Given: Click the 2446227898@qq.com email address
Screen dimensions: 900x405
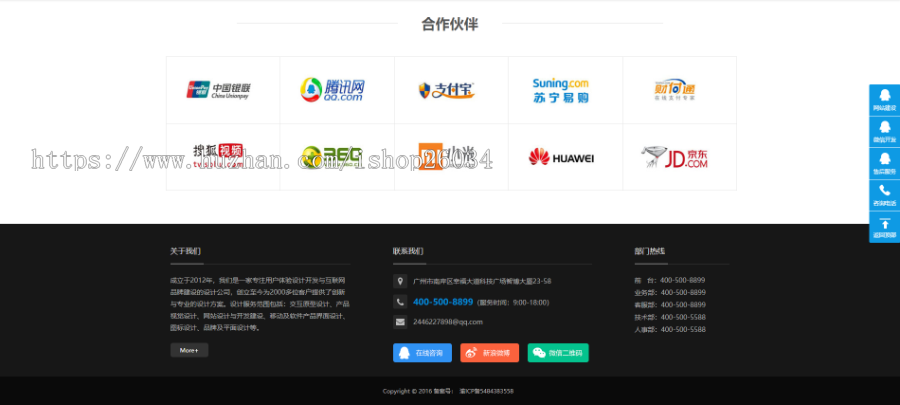Looking at the screenshot, I should tap(448, 322).
